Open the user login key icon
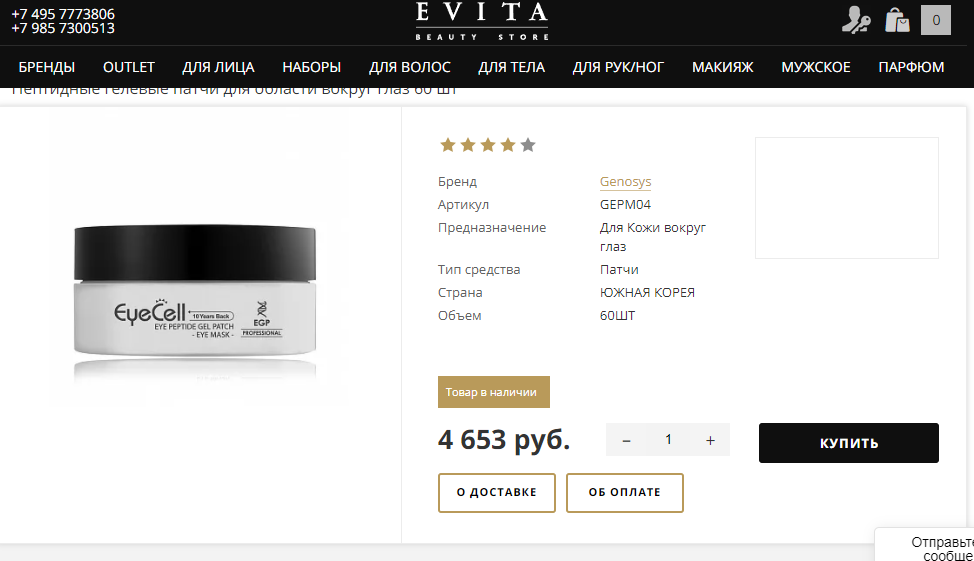Viewport: 974px width, 561px height. (x=856, y=21)
